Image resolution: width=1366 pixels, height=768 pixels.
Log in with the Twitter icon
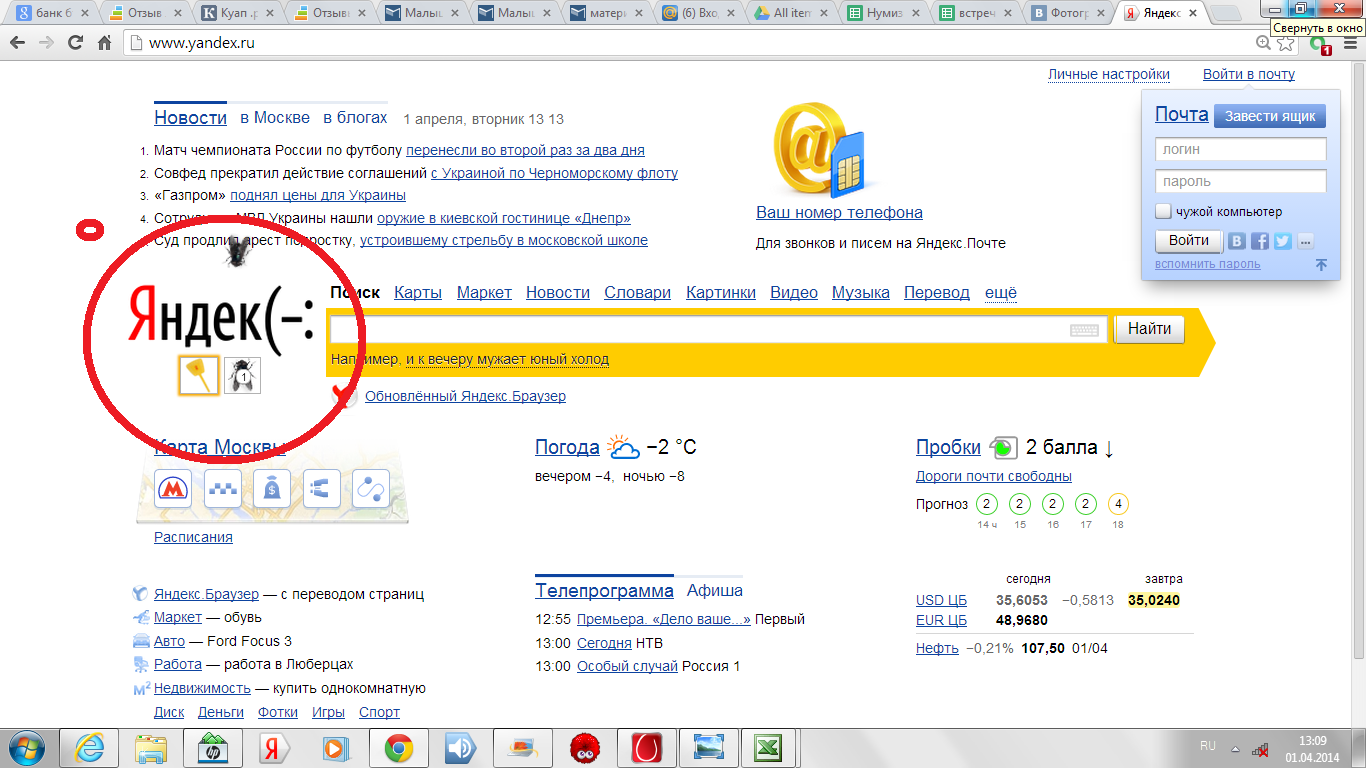[1282, 241]
